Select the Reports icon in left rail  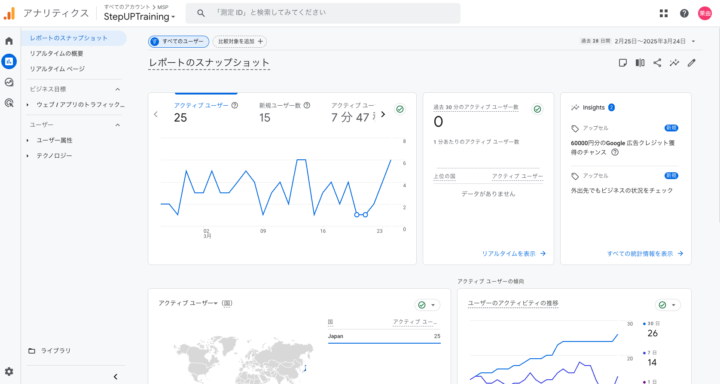click(x=9, y=61)
